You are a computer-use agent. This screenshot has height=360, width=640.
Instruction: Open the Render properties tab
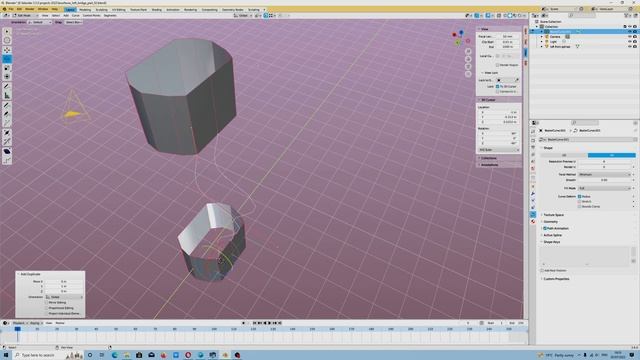(x=533, y=140)
